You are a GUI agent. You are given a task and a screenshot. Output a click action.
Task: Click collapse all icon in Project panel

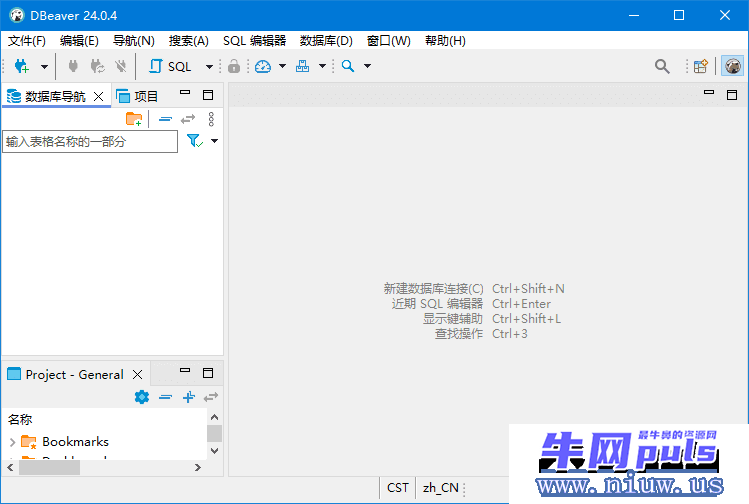(x=165, y=397)
